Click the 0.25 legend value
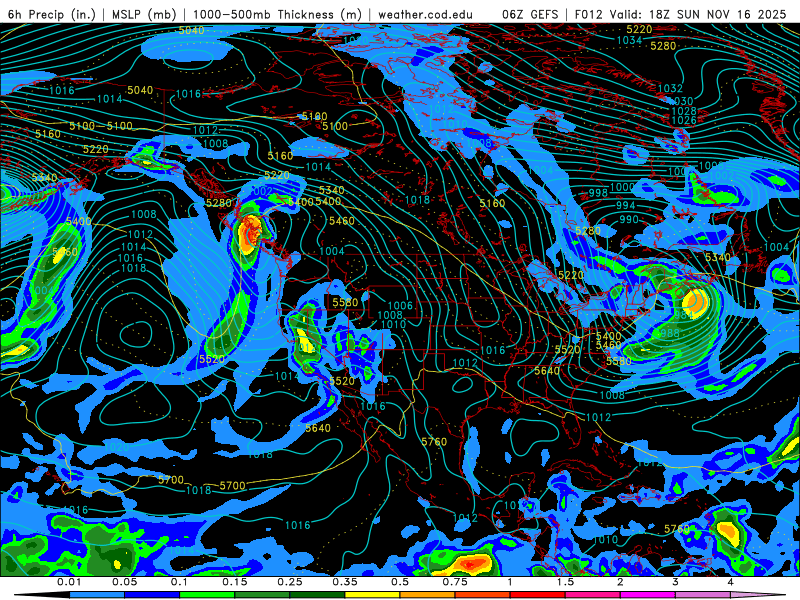The height and width of the screenshot is (600, 800). tap(290, 582)
